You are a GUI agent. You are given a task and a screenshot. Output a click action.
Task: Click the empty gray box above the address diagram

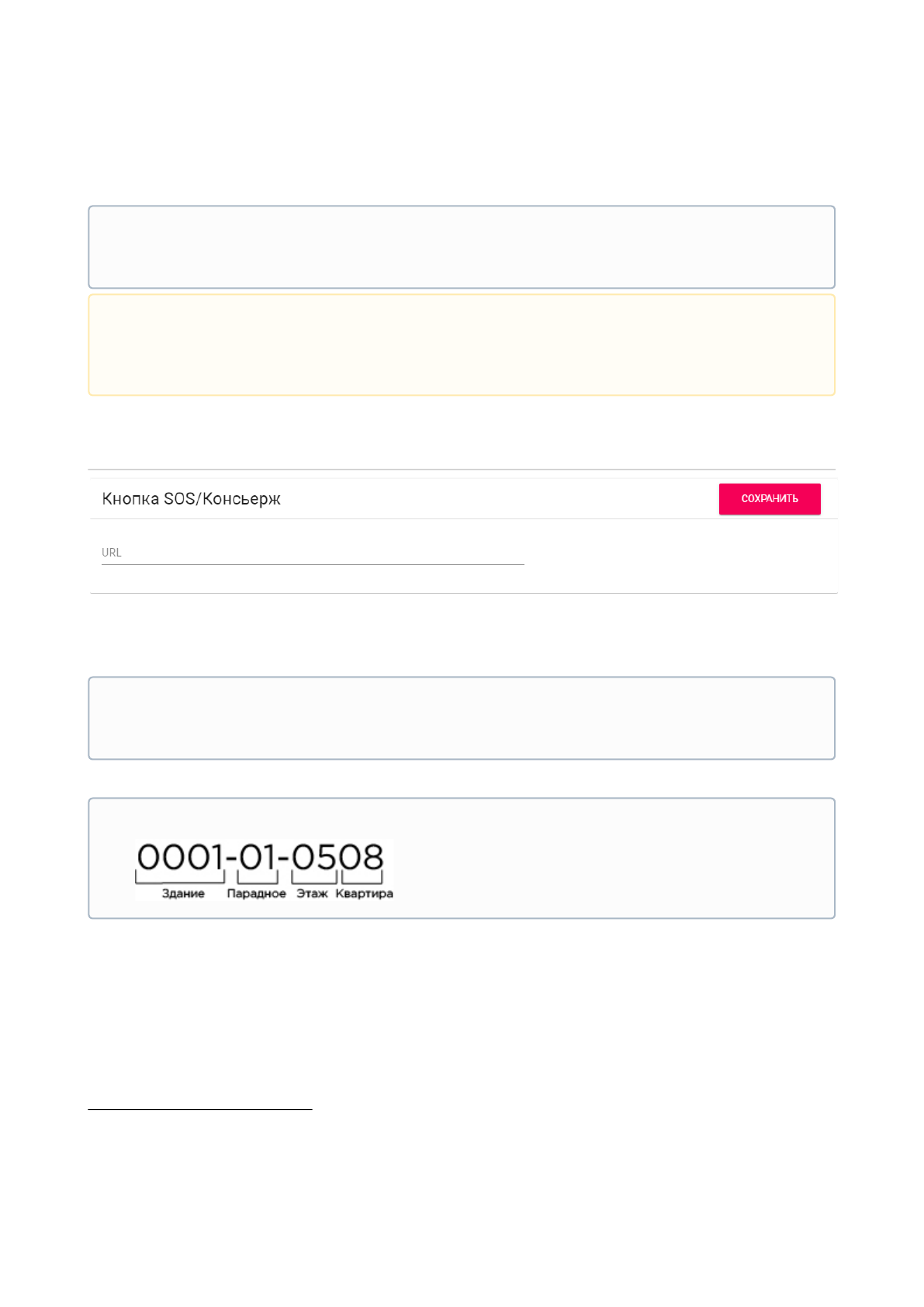click(x=462, y=718)
